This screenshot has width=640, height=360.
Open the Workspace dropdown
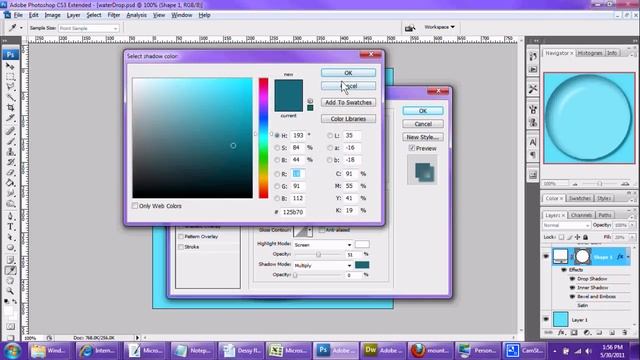[439, 27]
